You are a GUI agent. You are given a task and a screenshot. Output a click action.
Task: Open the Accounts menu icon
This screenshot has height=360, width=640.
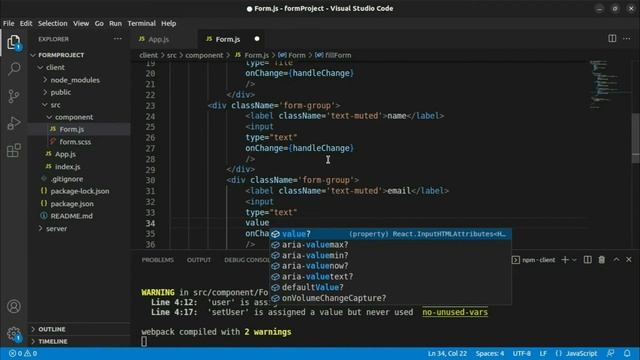point(13,306)
